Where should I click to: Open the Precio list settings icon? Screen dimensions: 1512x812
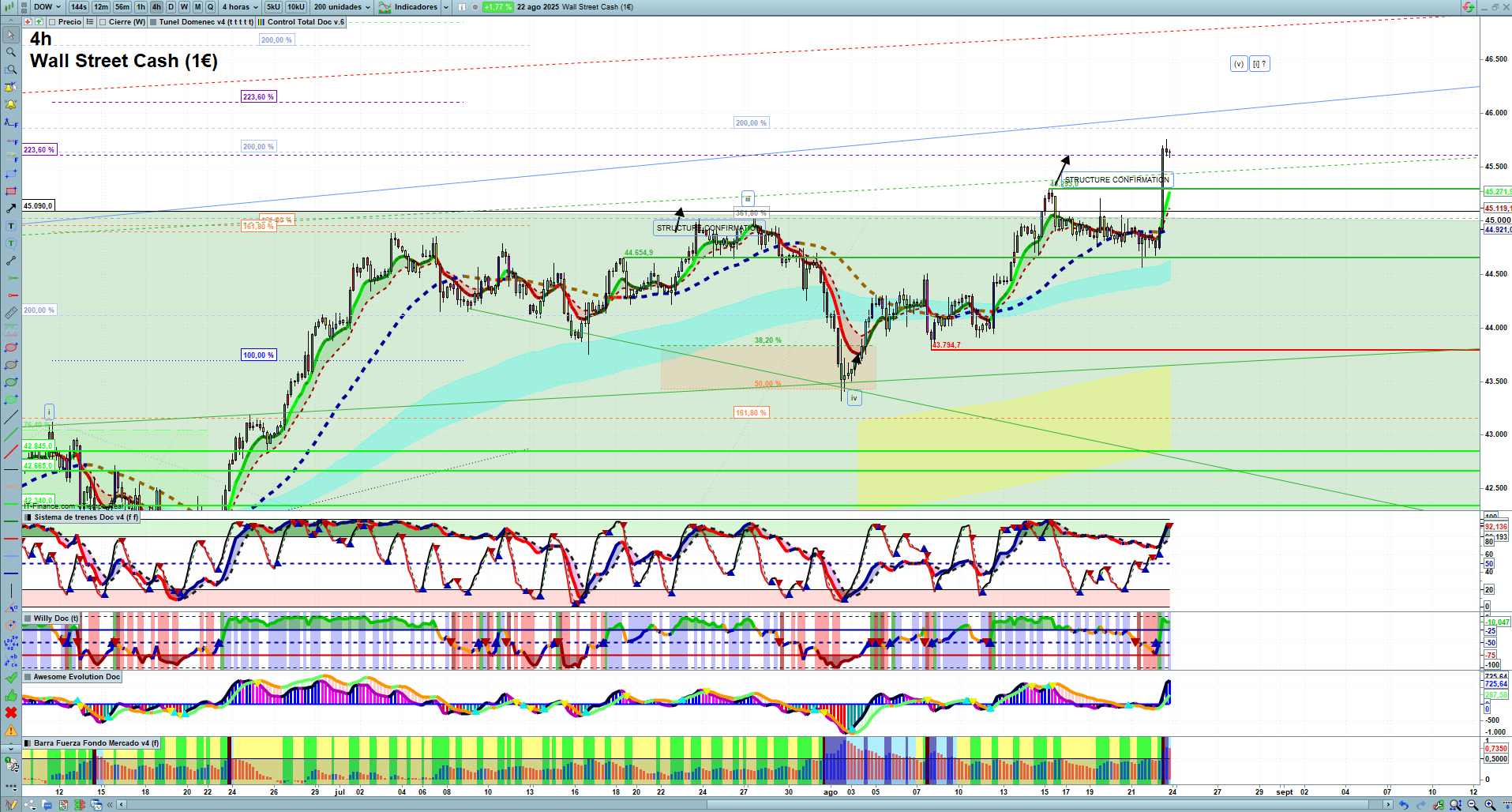pos(90,22)
